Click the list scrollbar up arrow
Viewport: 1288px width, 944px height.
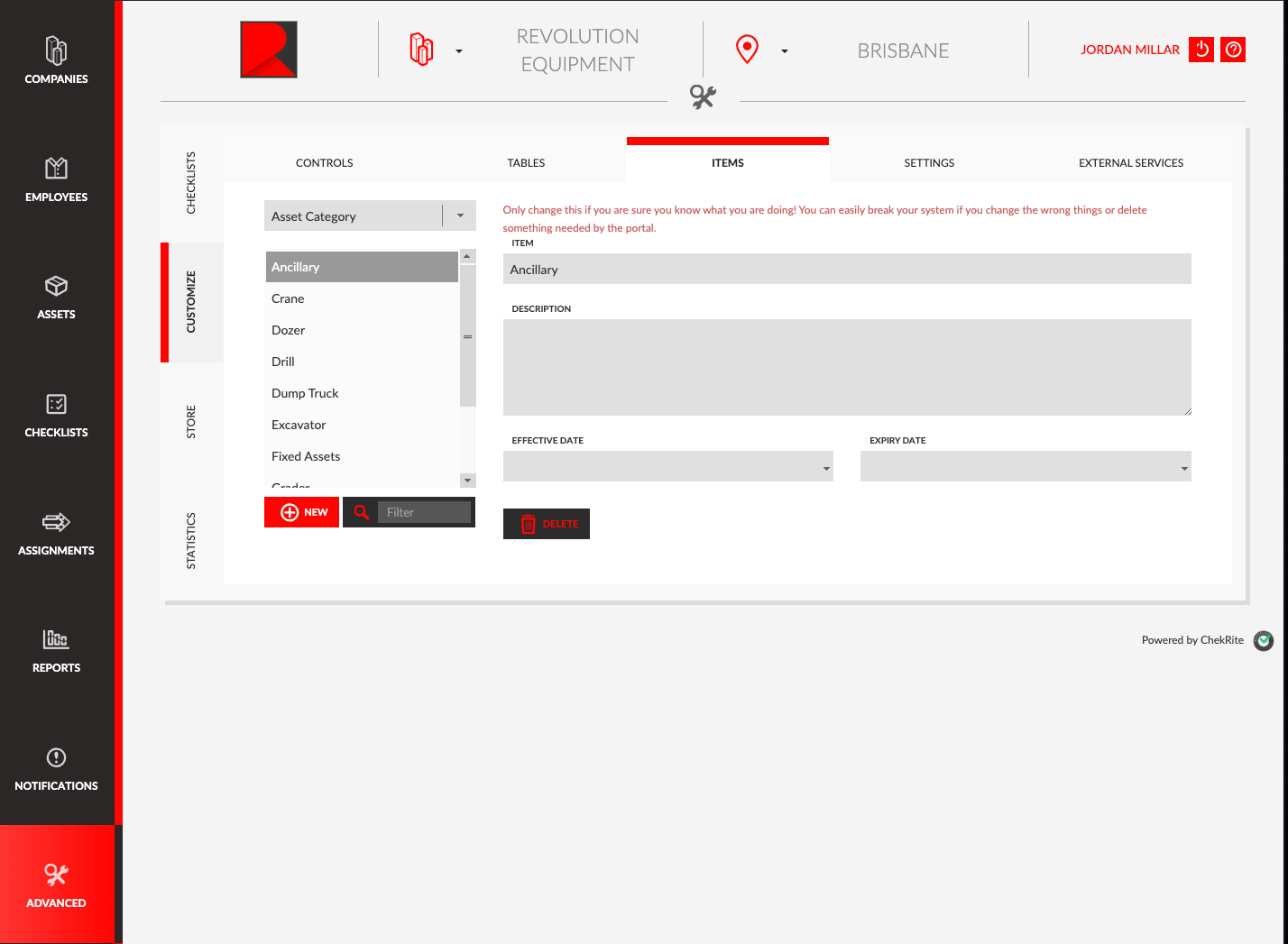point(467,256)
